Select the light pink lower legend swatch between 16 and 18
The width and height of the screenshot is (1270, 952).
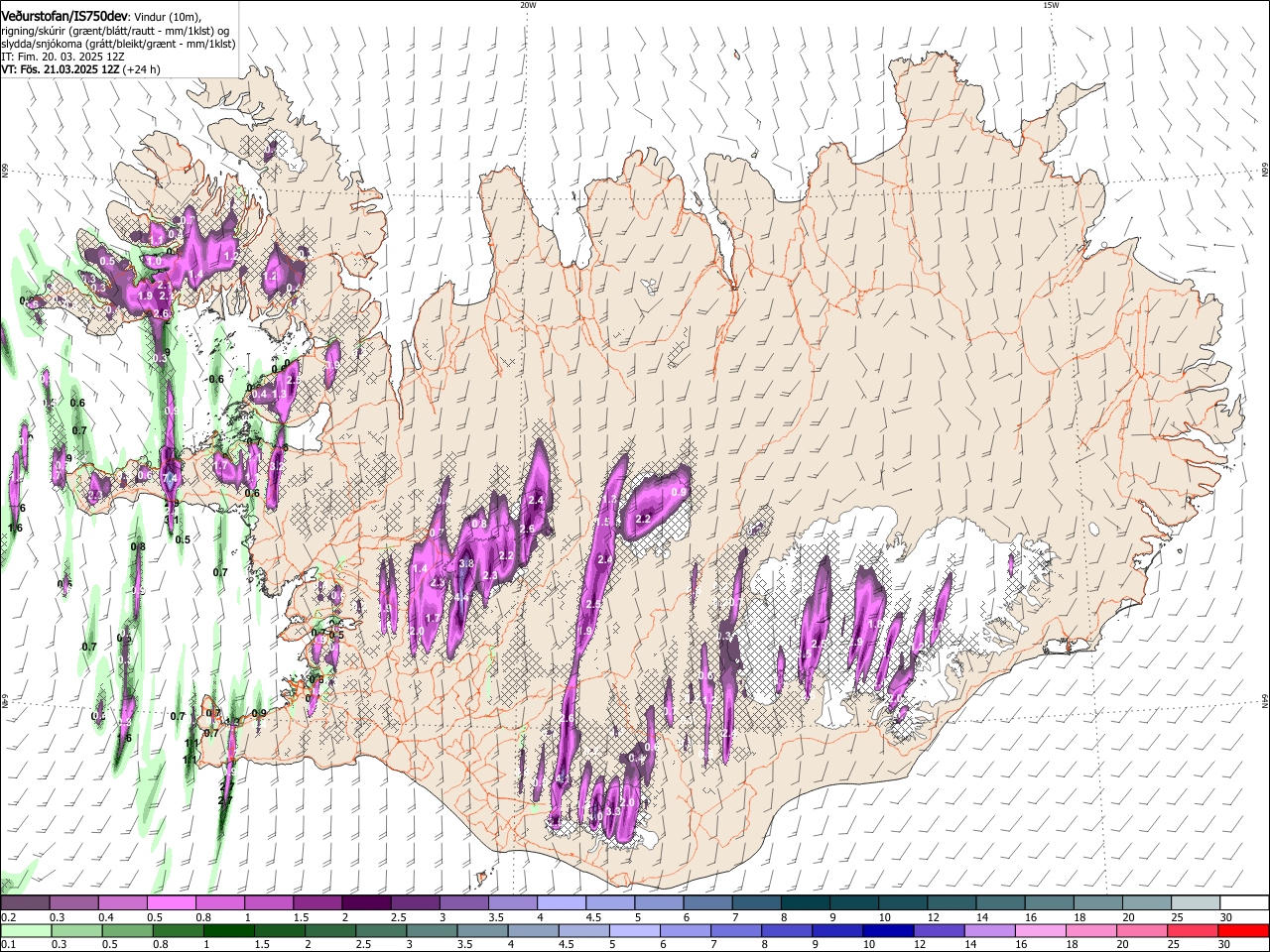(1042, 930)
